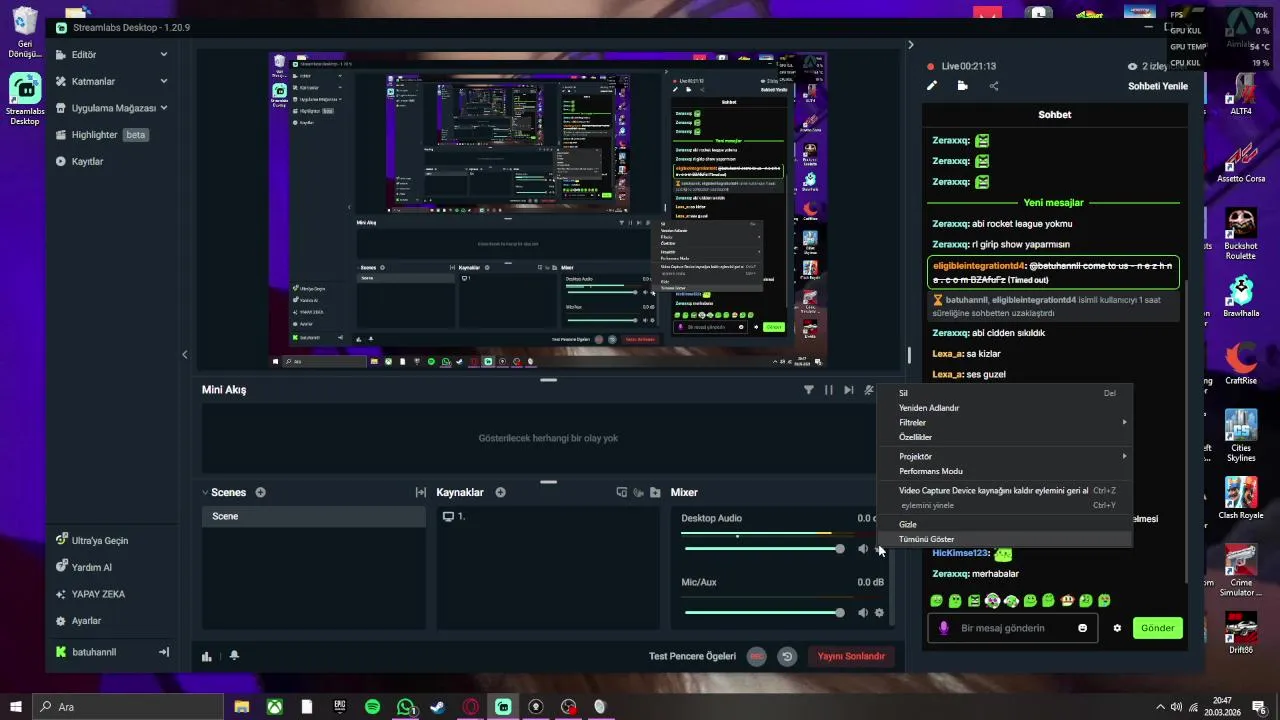
Task: Show hidden system tray icons chevron
Action: [1160, 707]
